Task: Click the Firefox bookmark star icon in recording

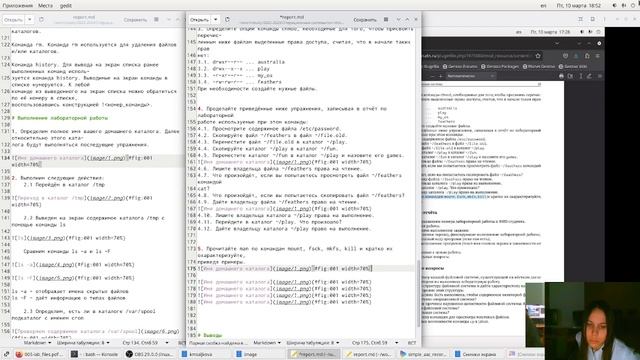Action: click(538, 56)
